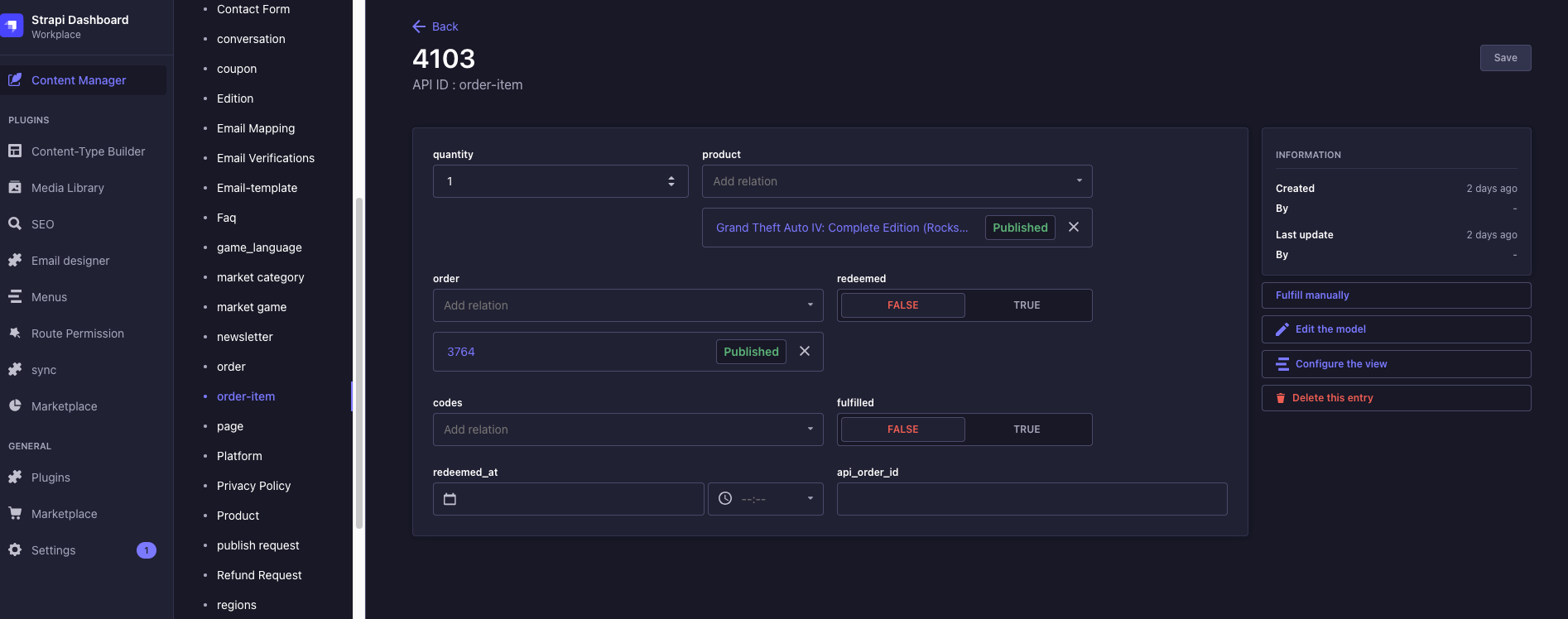Go back using the arrow link

click(x=435, y=26)
